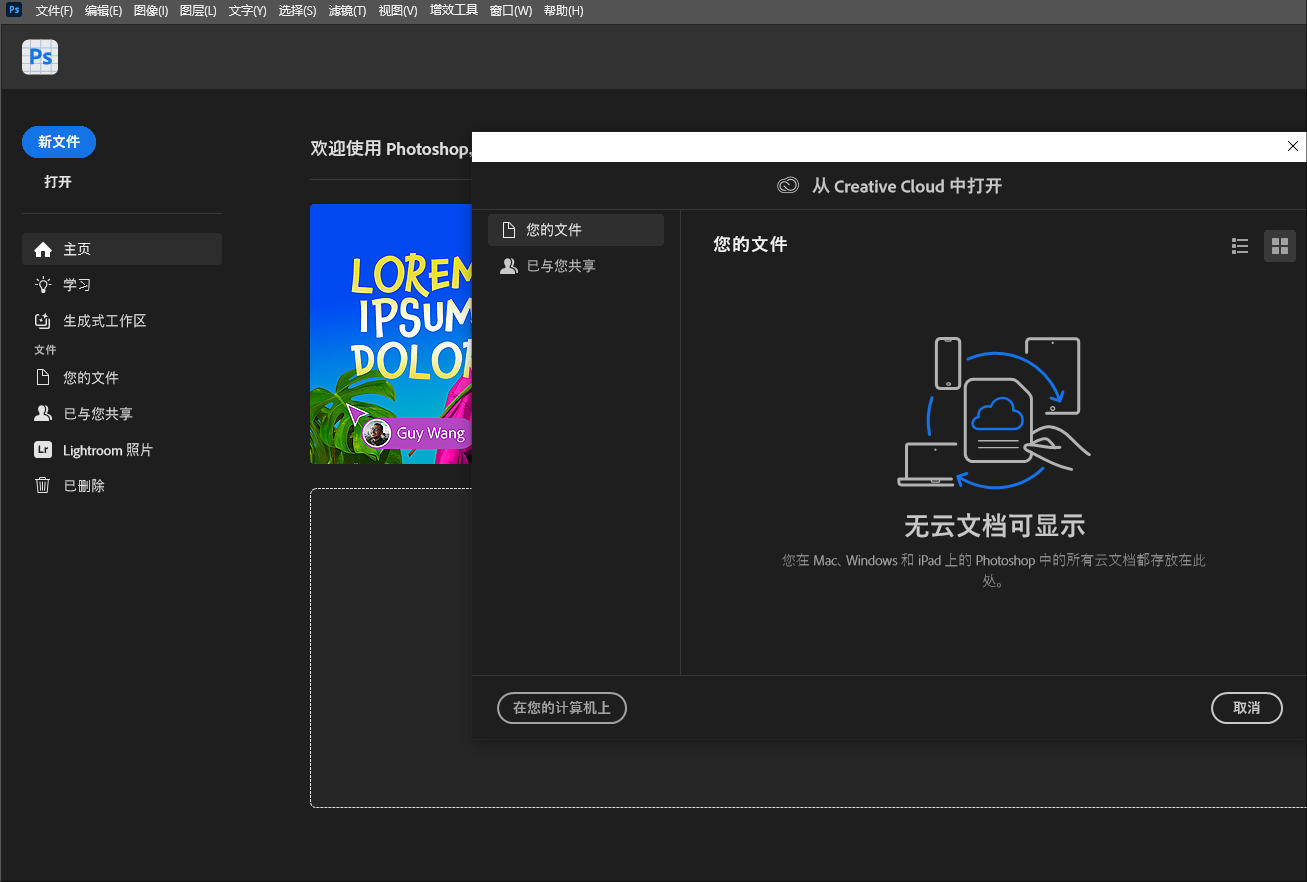The height and width of the screenshot is (882, 1307).
Task: Click the cloud documents sync illustration
Action: tap(994, 413)
